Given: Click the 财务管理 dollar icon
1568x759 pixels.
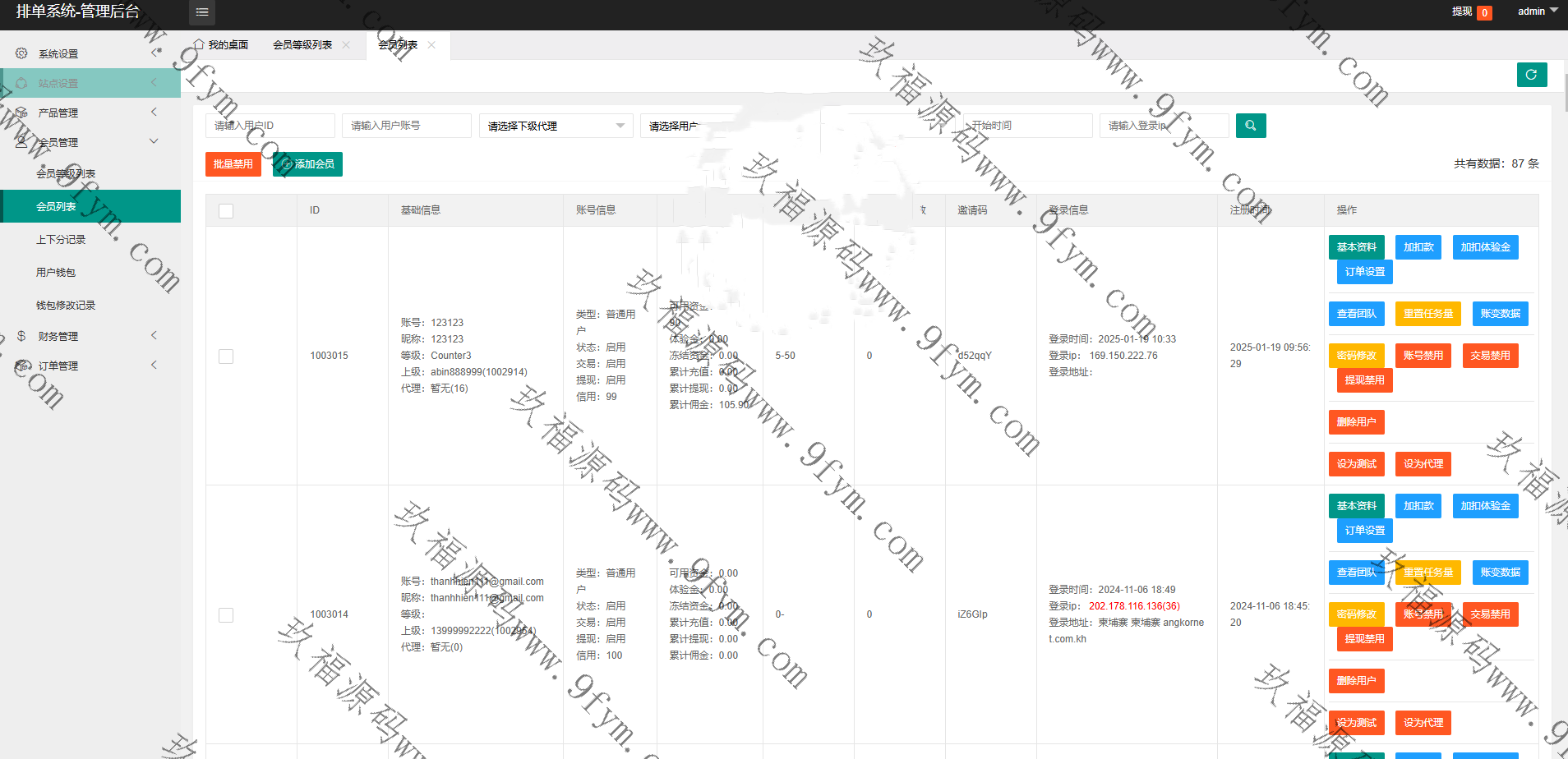Looking at the screenshot, I should pyautogui.click(x=21, y=336).
